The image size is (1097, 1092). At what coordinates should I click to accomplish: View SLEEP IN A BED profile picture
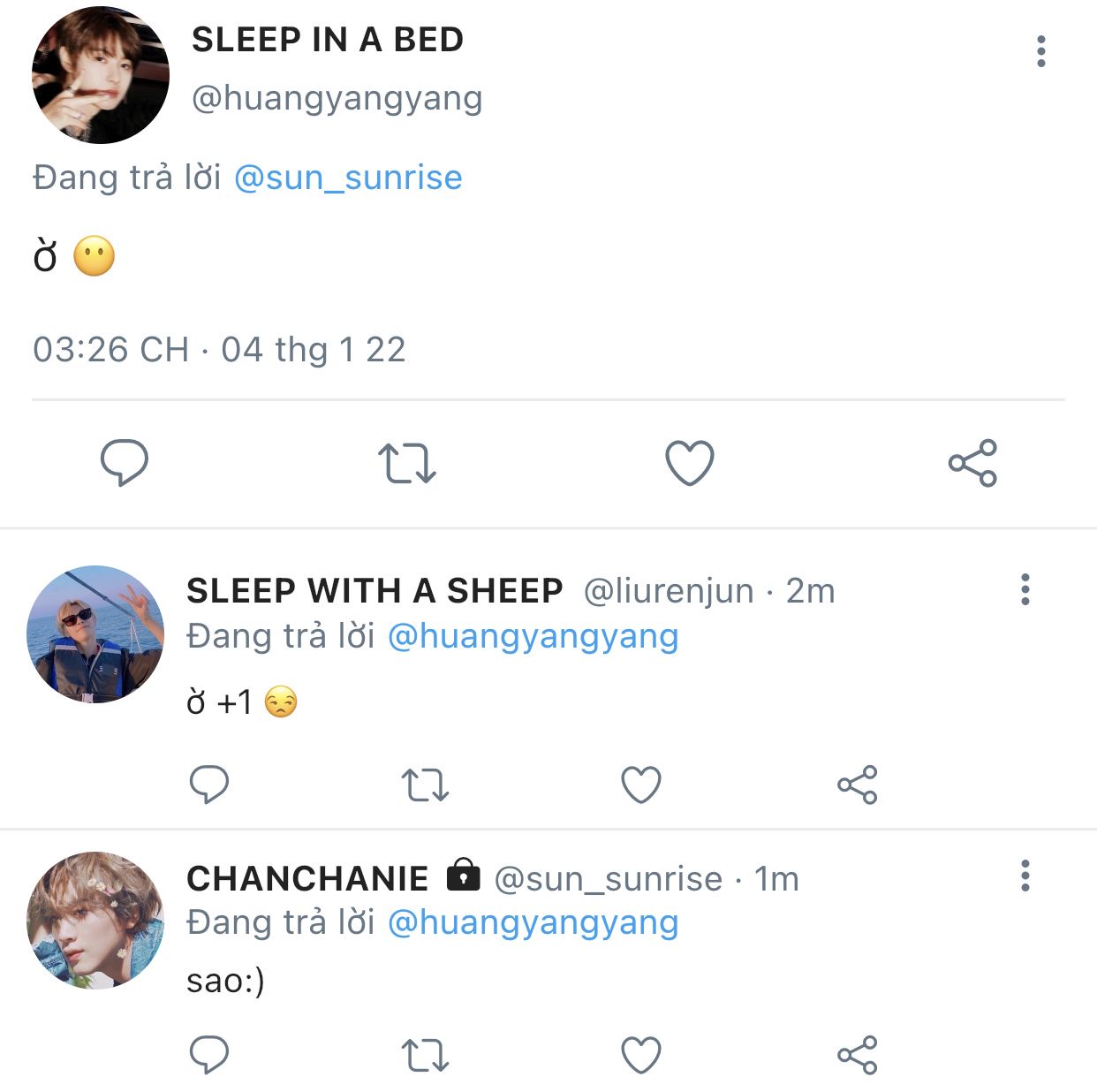100,74
